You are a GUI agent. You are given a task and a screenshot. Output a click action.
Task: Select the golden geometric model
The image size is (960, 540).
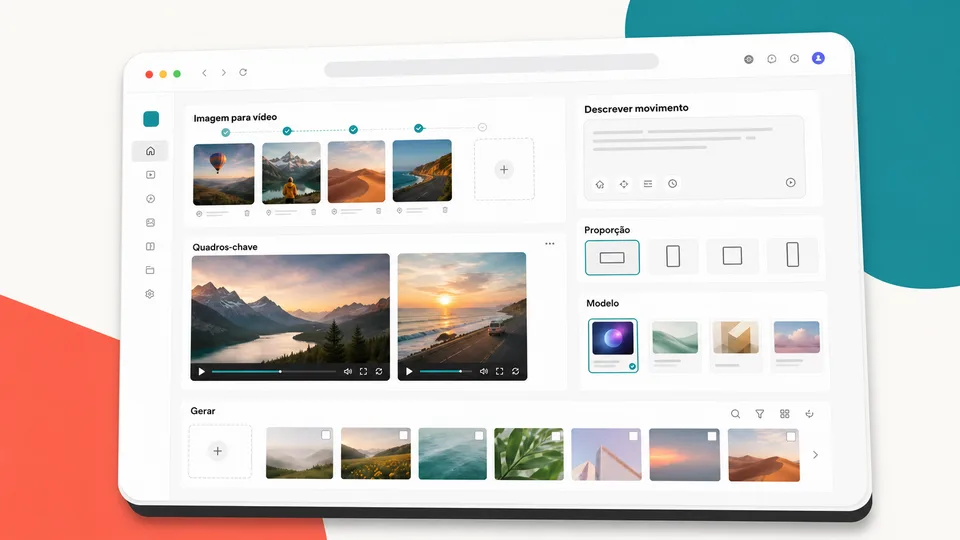click(735, 345)
